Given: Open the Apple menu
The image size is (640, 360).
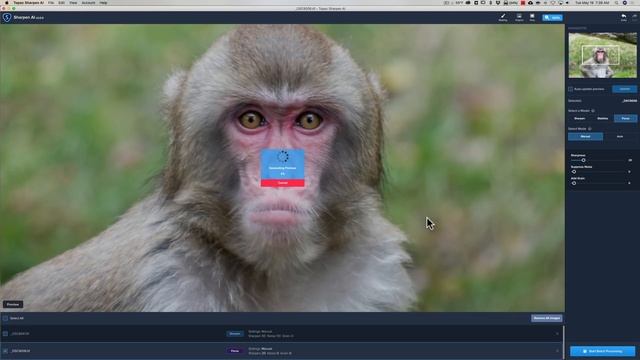Looking at the screenshot, I should [6, 2].
